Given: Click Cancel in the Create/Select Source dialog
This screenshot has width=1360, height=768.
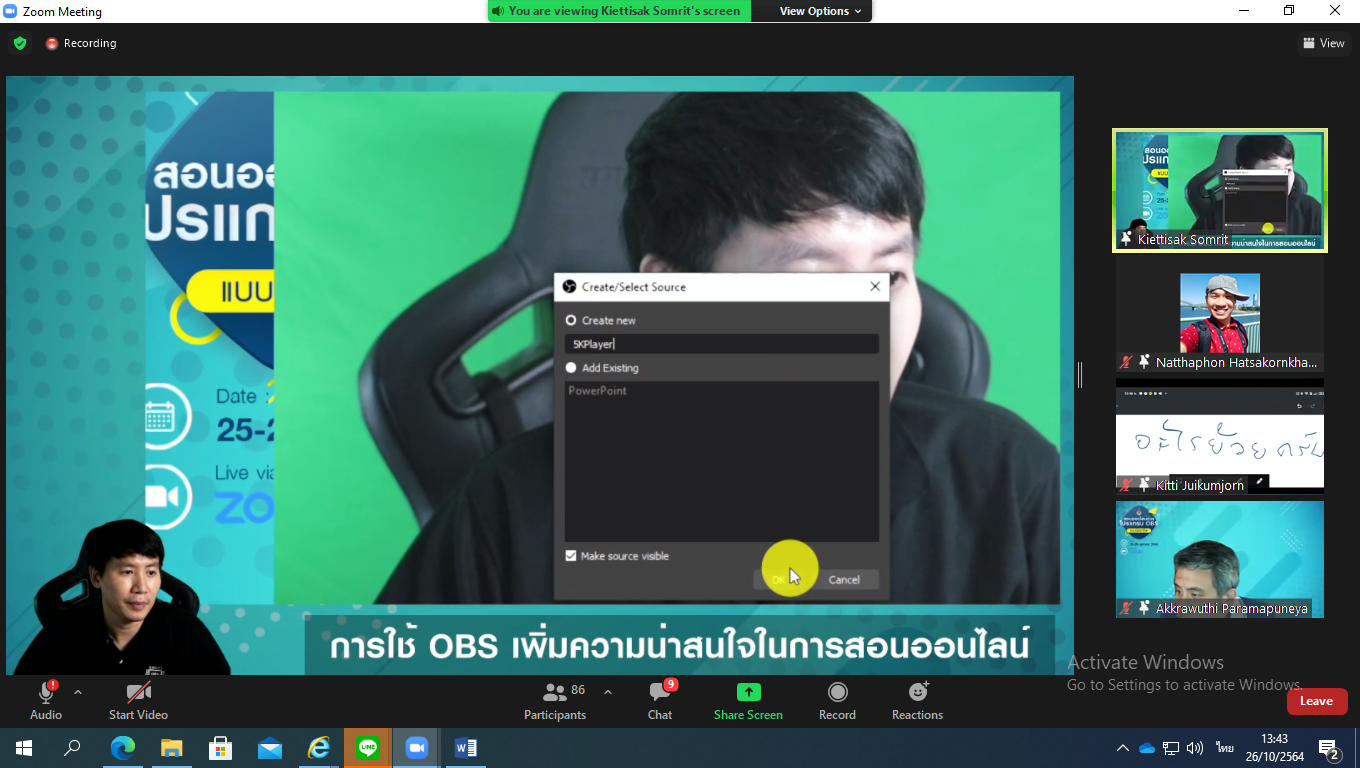Looking at the screenshot, I should (x=844, y=579).
